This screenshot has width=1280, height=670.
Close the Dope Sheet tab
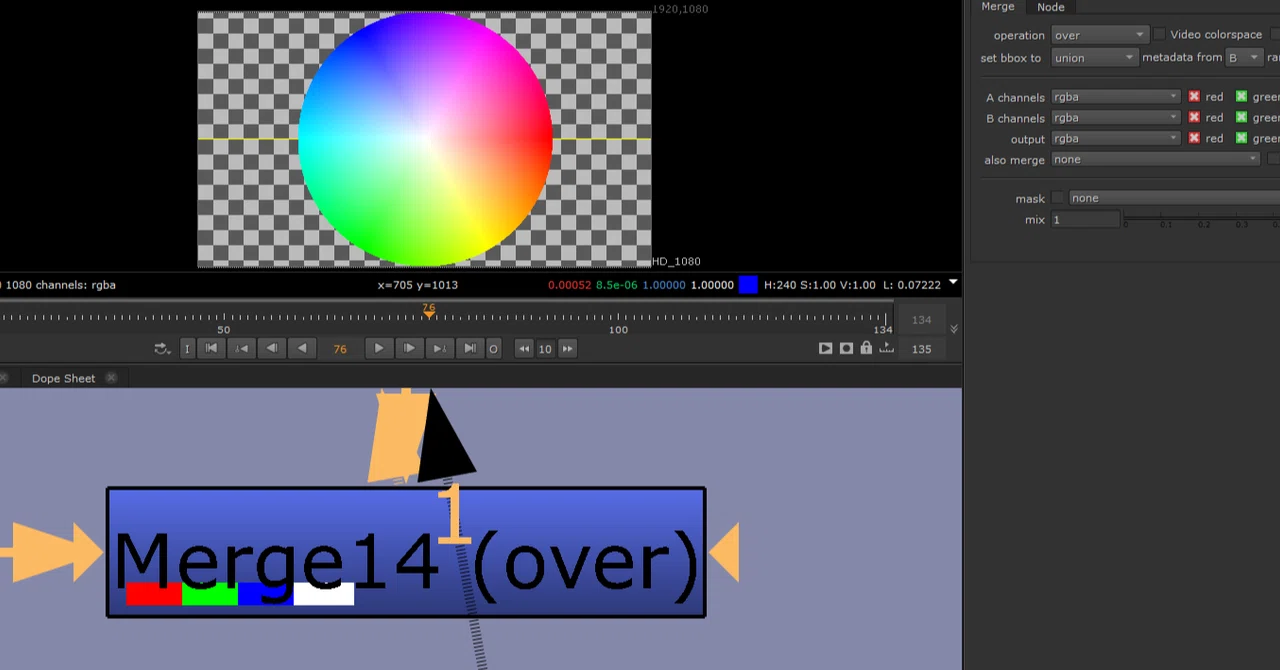pos(111,378)
